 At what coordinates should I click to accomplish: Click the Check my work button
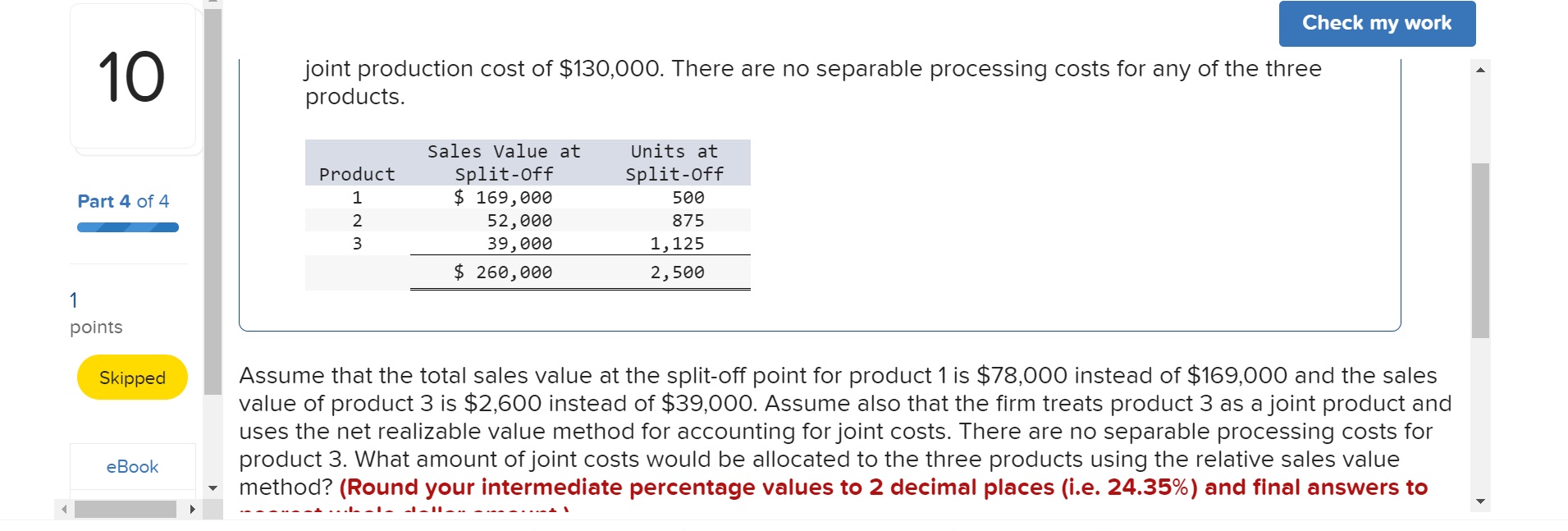[x=1377, y=23]
